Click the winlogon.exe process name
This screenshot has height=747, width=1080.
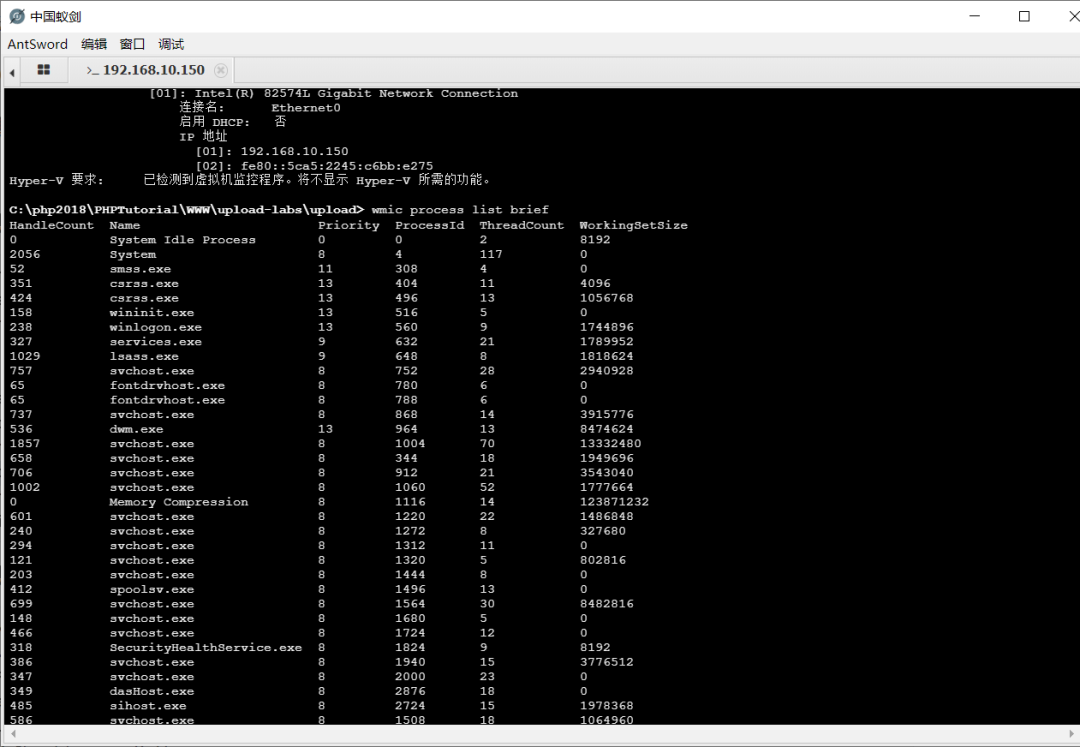156,327
